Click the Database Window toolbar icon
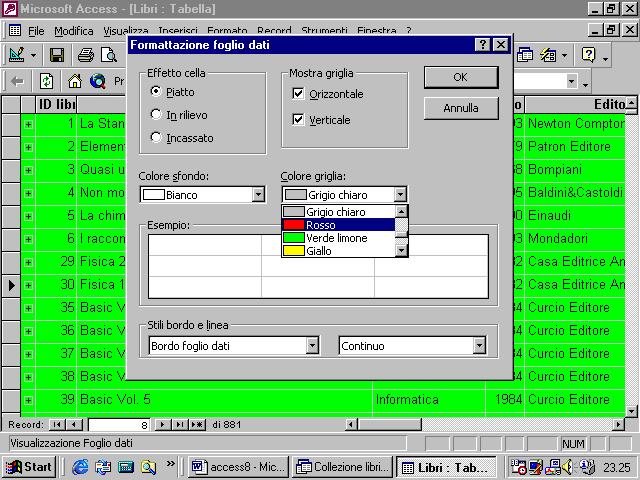640x480 pixels. [x=525, y=55]
